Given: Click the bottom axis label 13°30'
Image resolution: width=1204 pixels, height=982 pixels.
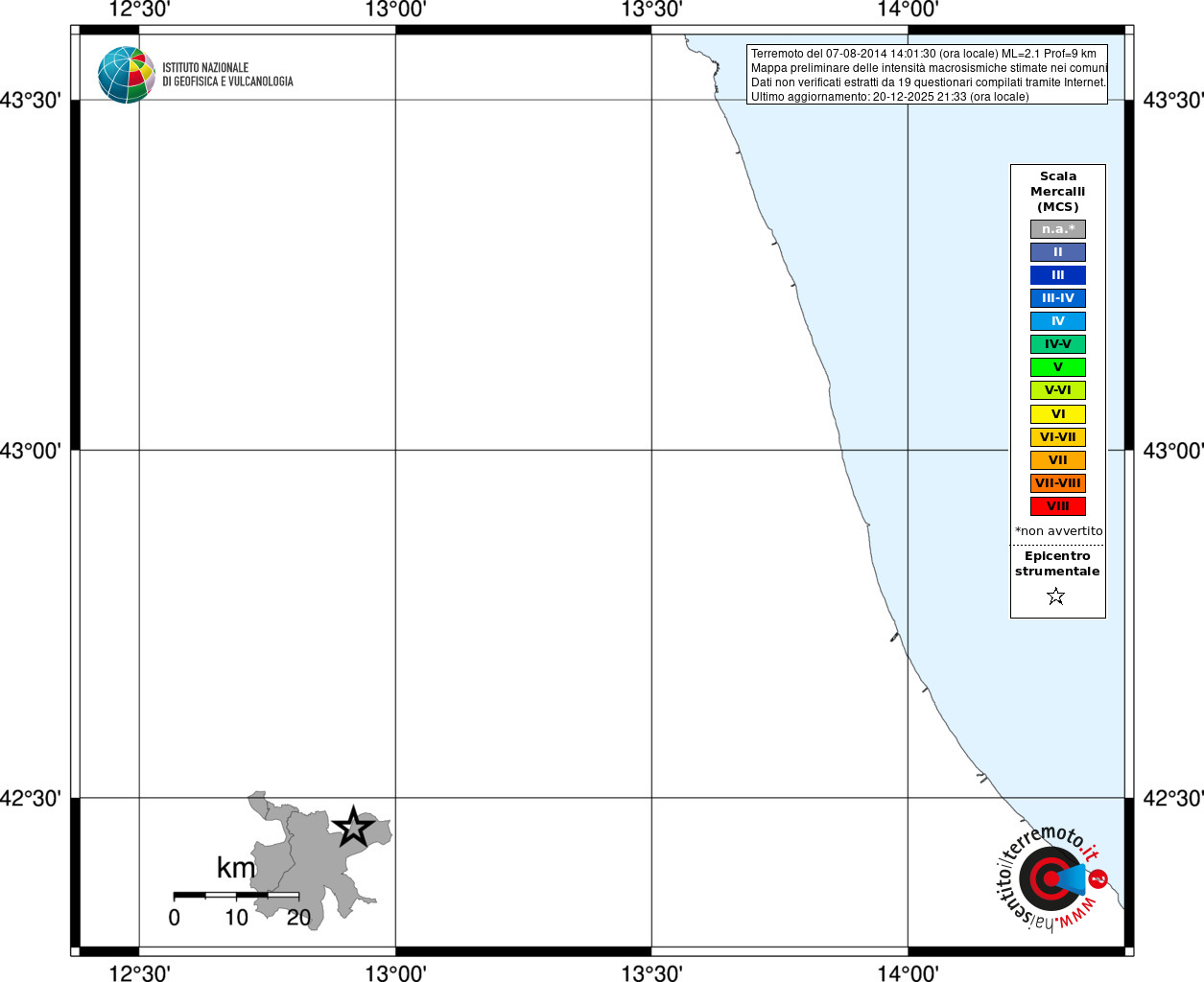Looking at the screenshot, I should [x=651, y=972].
